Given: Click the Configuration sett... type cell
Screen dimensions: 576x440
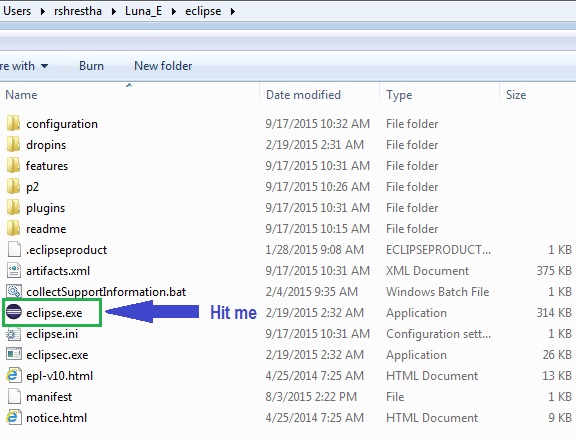Looking at the screenshot, I should (x=438, y=334).
